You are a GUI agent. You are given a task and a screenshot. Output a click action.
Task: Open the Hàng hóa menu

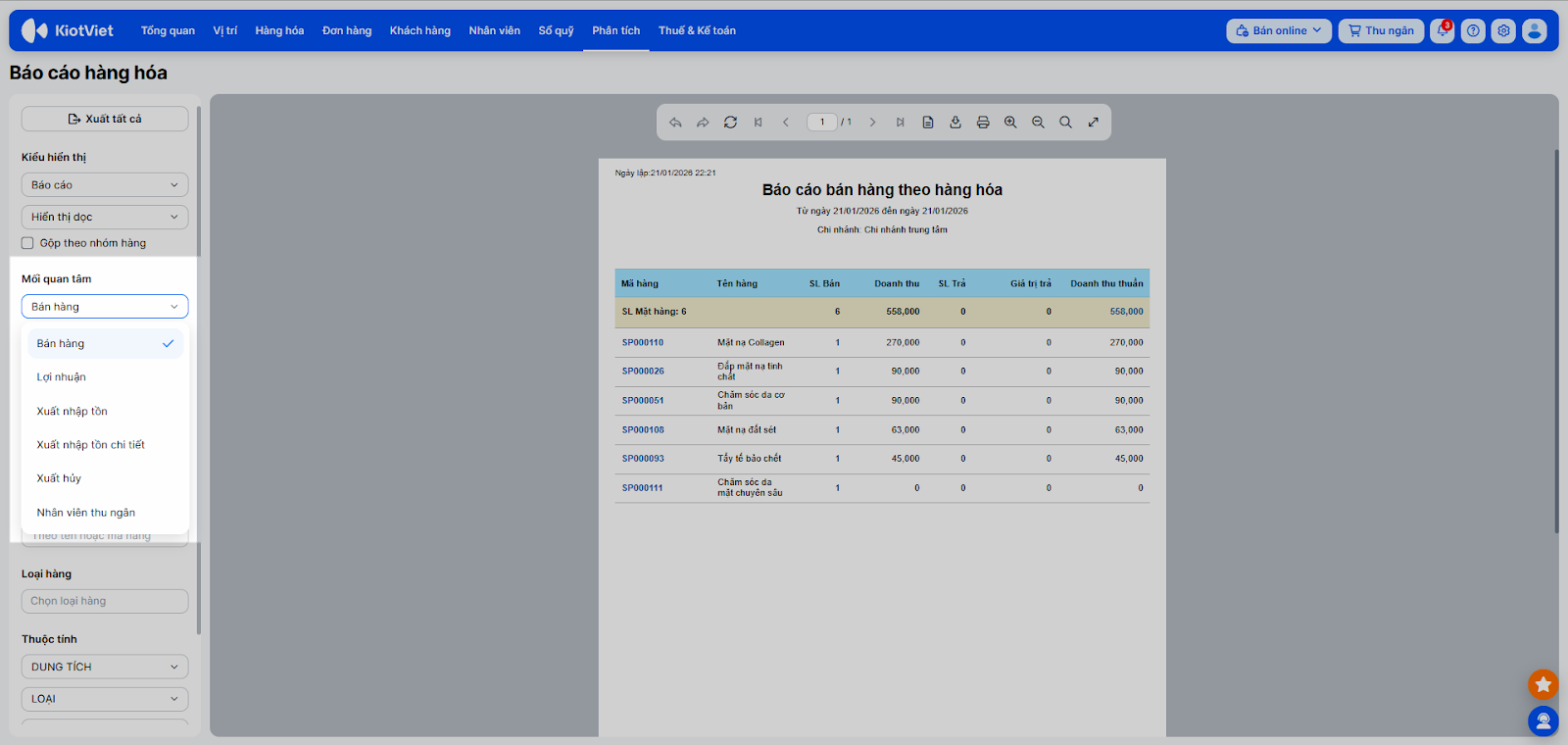[x=279, y=31]
